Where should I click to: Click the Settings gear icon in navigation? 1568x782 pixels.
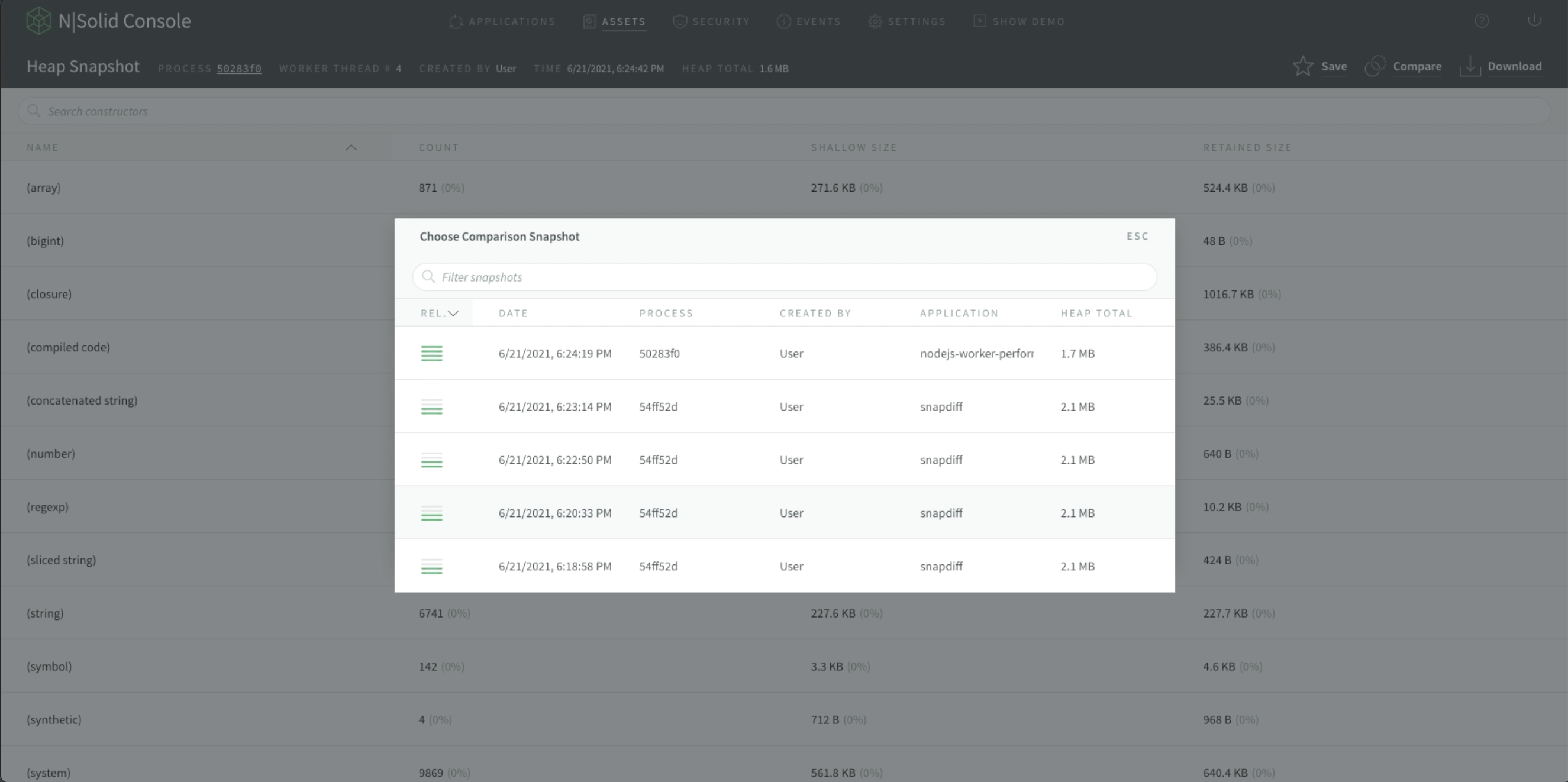pos(875,21)
